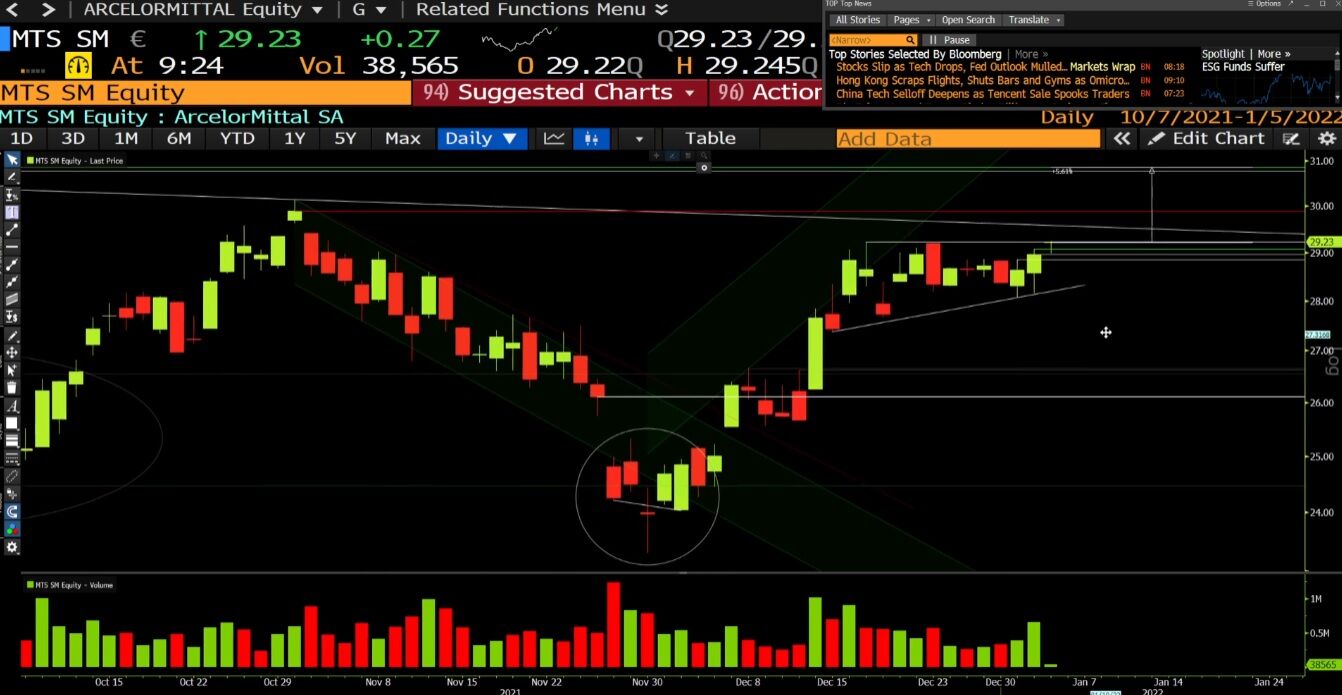Screen dimensions: 1342x695
Task: Set range to 3D
Action: click(x=73, y=139)
